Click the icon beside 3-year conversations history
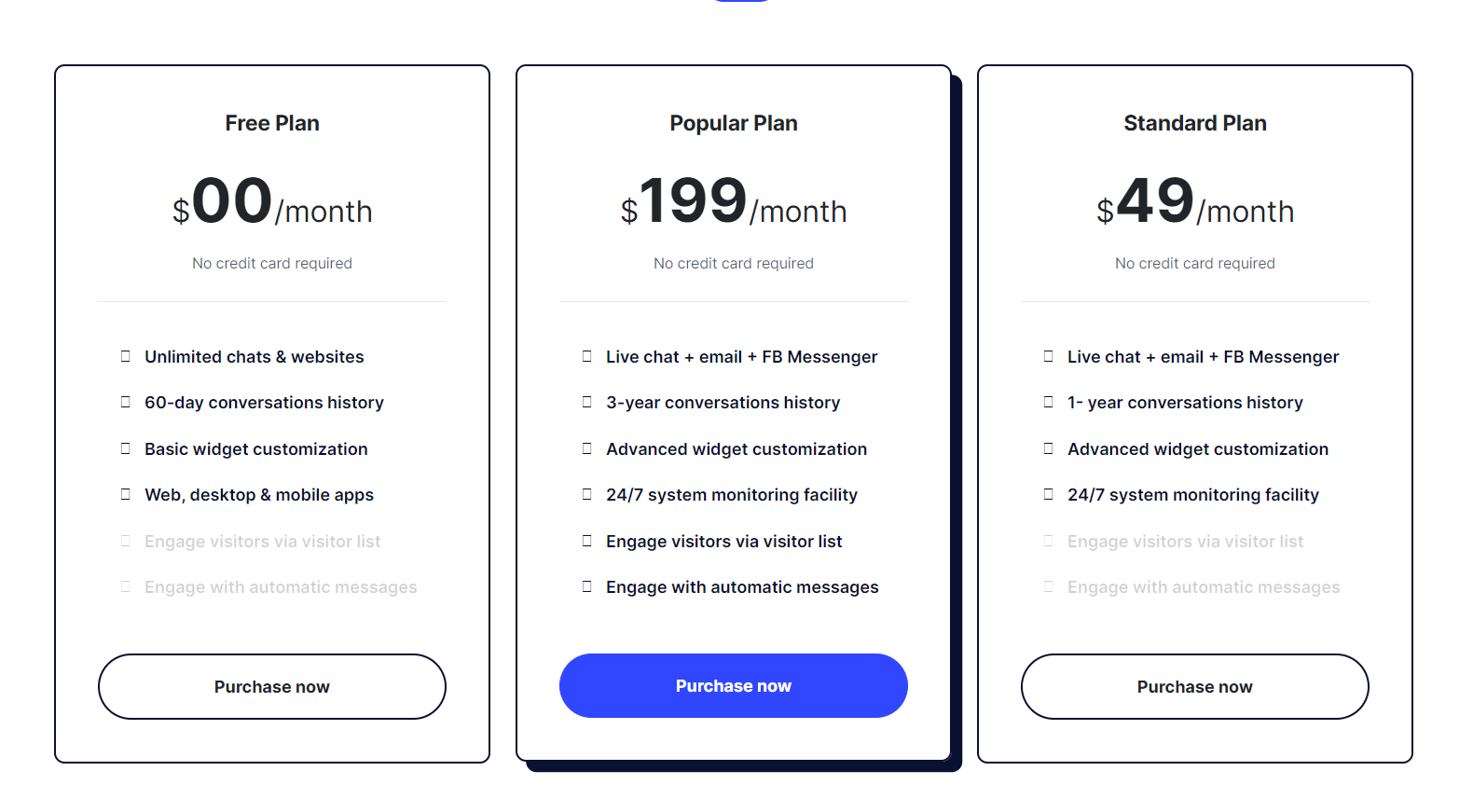 [587, 402]
